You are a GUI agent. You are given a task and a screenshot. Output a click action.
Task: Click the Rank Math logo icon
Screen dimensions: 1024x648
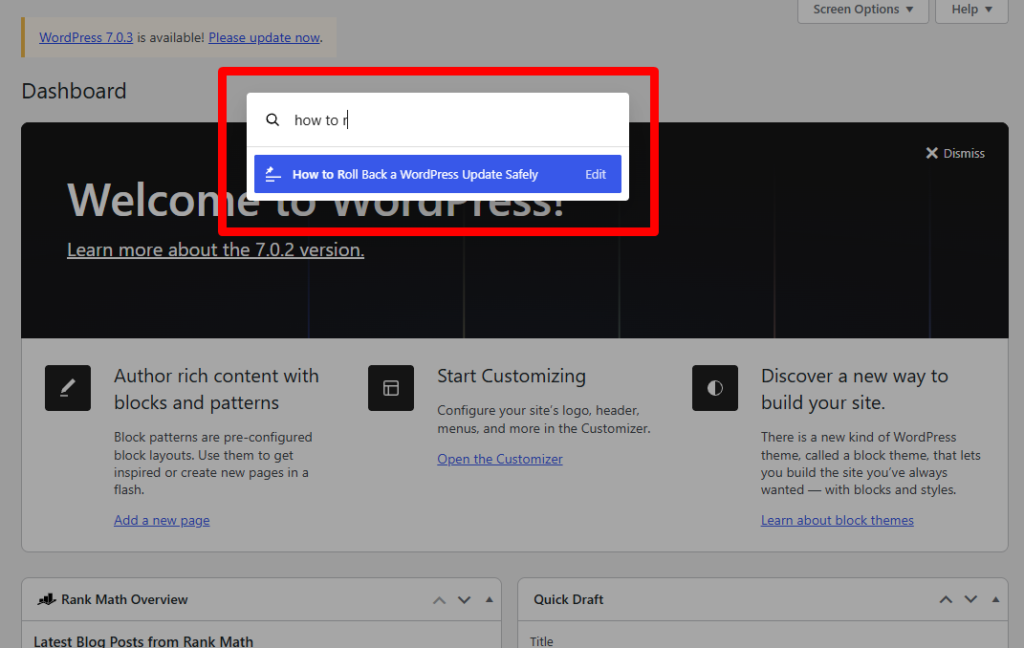point(46,599)
